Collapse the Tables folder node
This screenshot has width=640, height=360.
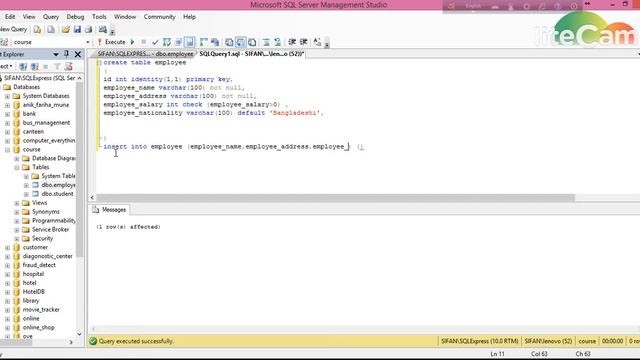[17, 167]
